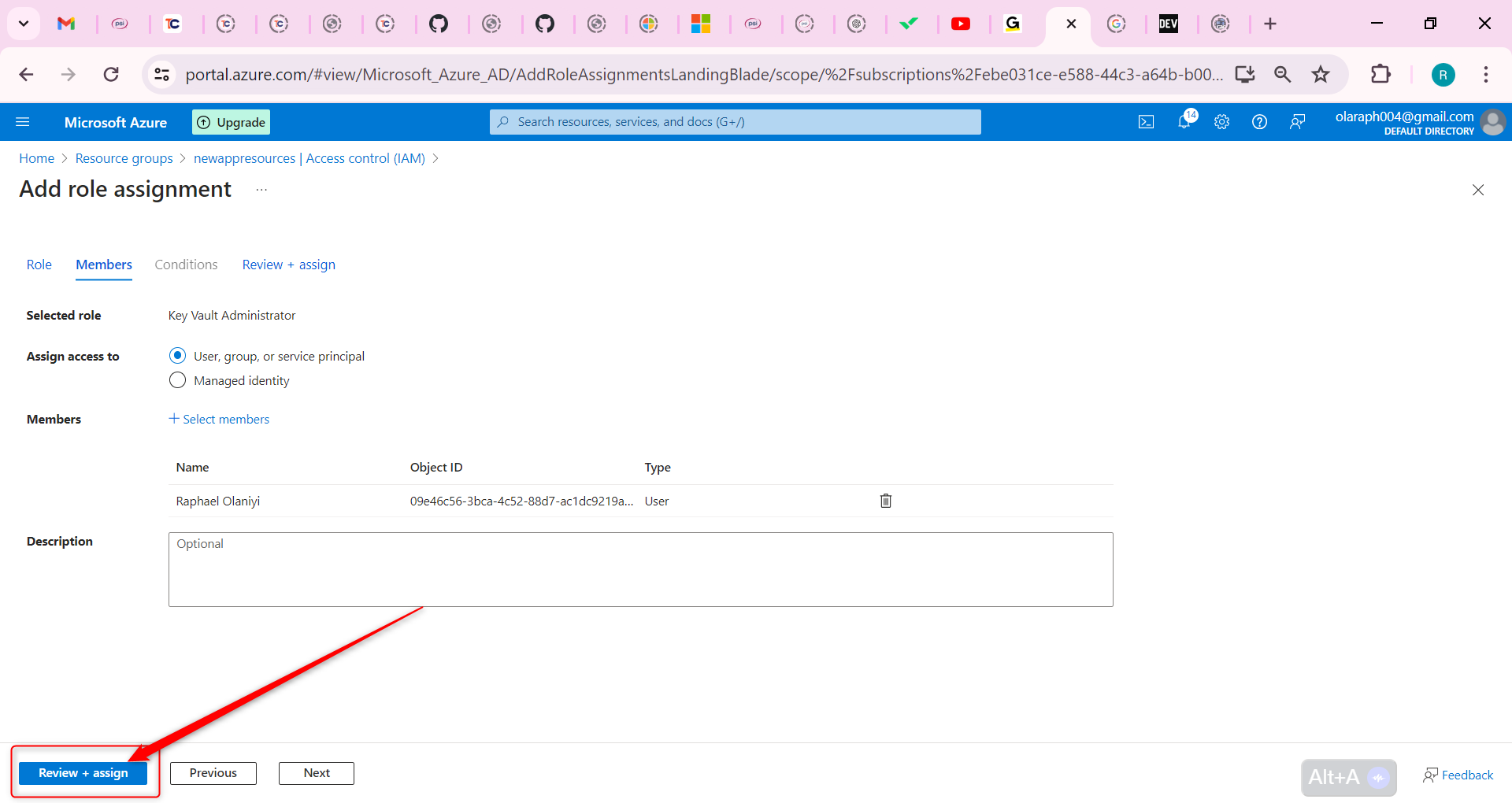Viewport: 1512px width, 803px height.
Task: Switch to the Role tab
Action: (x=39, y=264)
